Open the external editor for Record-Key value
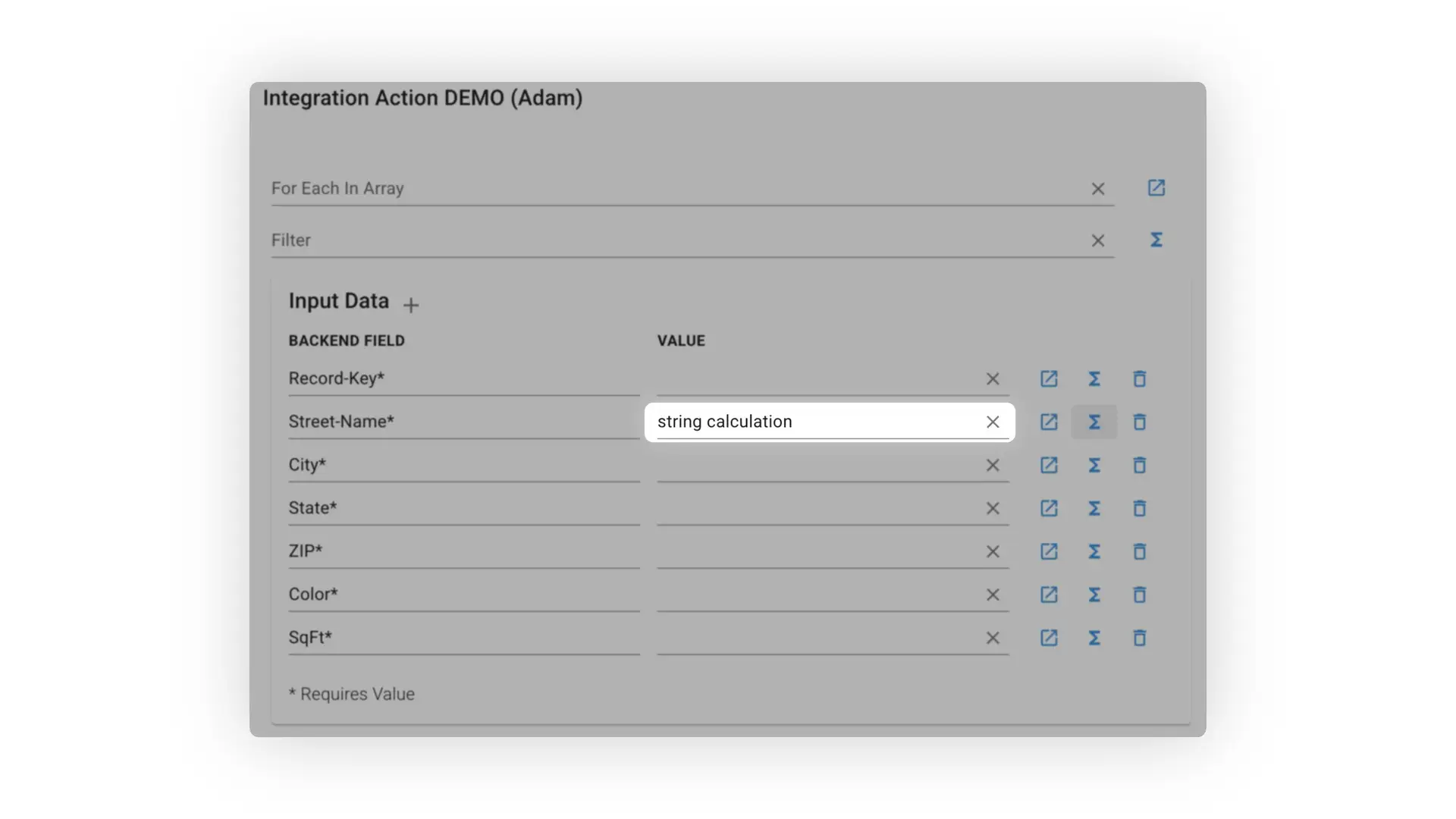1456x819 pixels. tap(1048, 378)
